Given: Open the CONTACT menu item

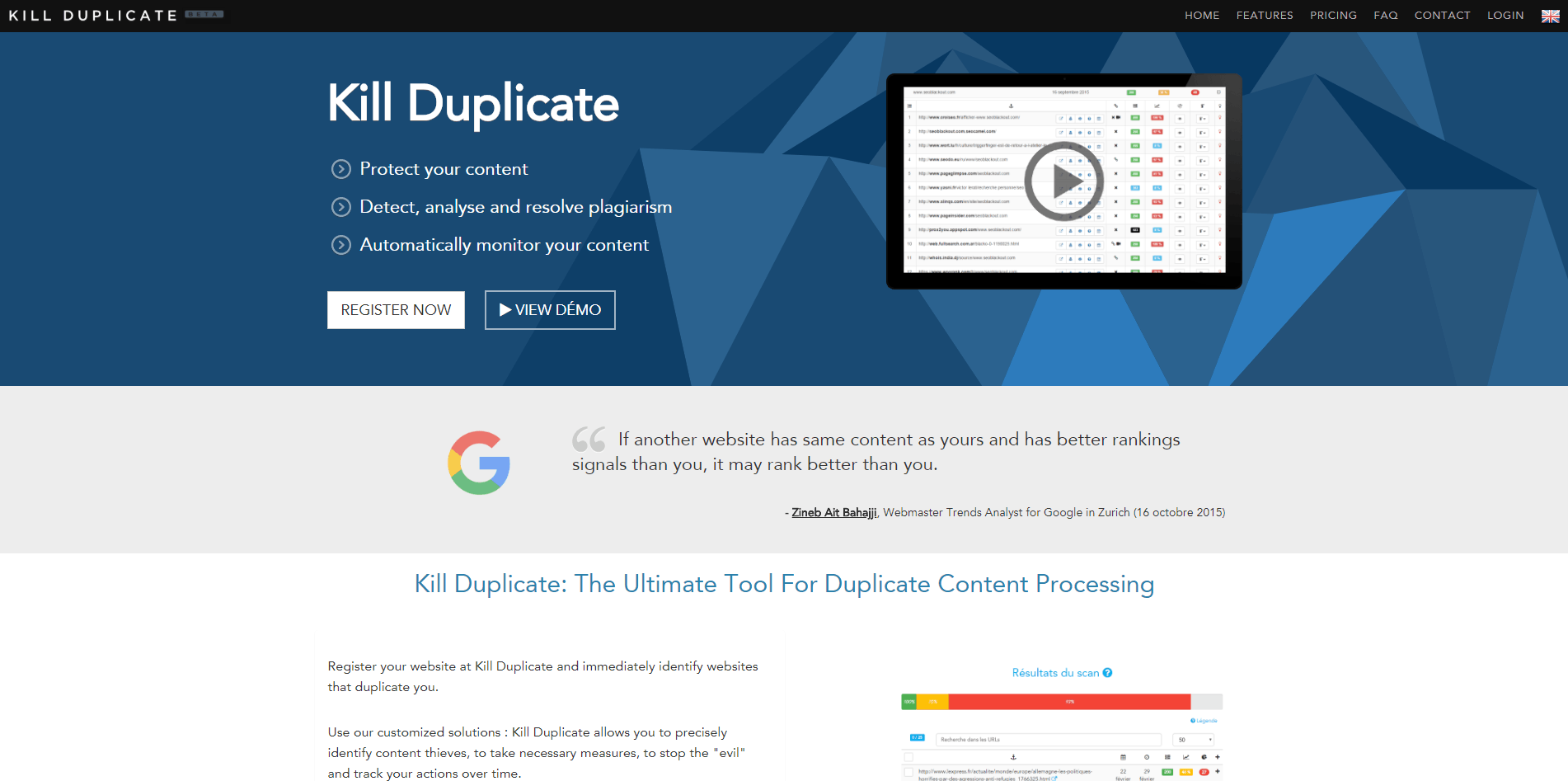Looking at the screenshot, I should (x=1442, y=16).
